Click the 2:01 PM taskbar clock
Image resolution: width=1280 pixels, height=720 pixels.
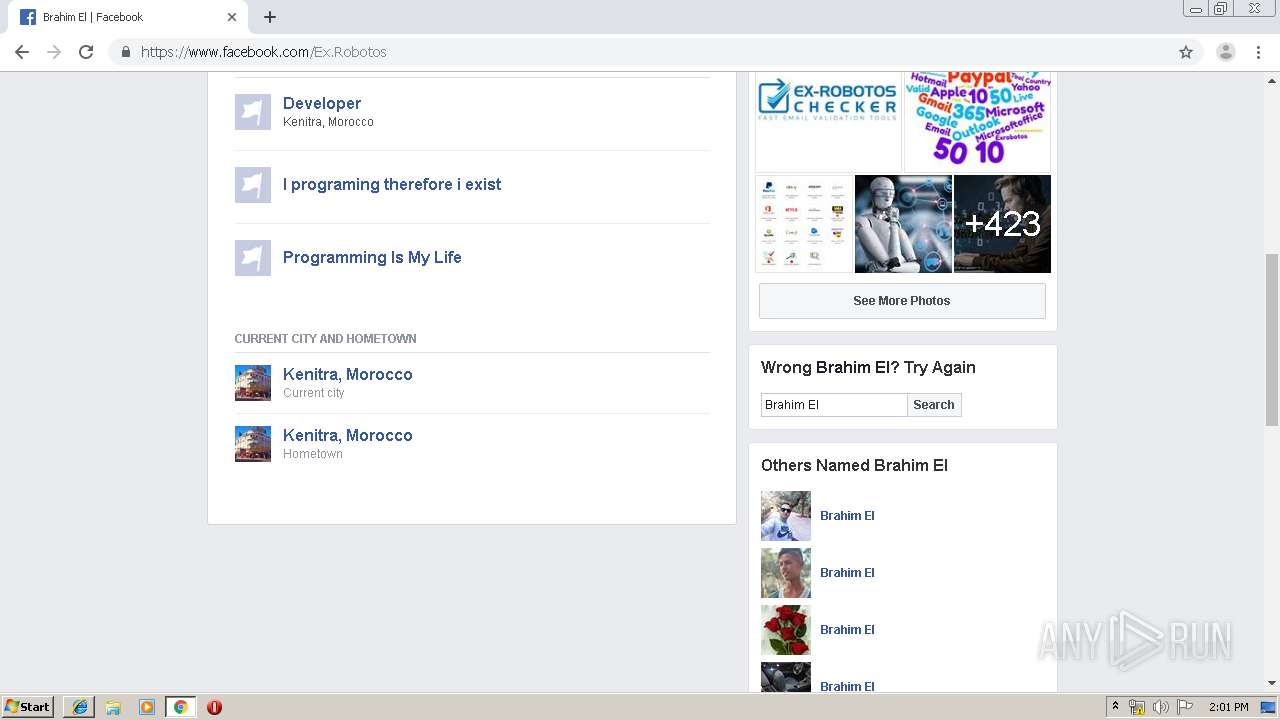(1228, 707)
